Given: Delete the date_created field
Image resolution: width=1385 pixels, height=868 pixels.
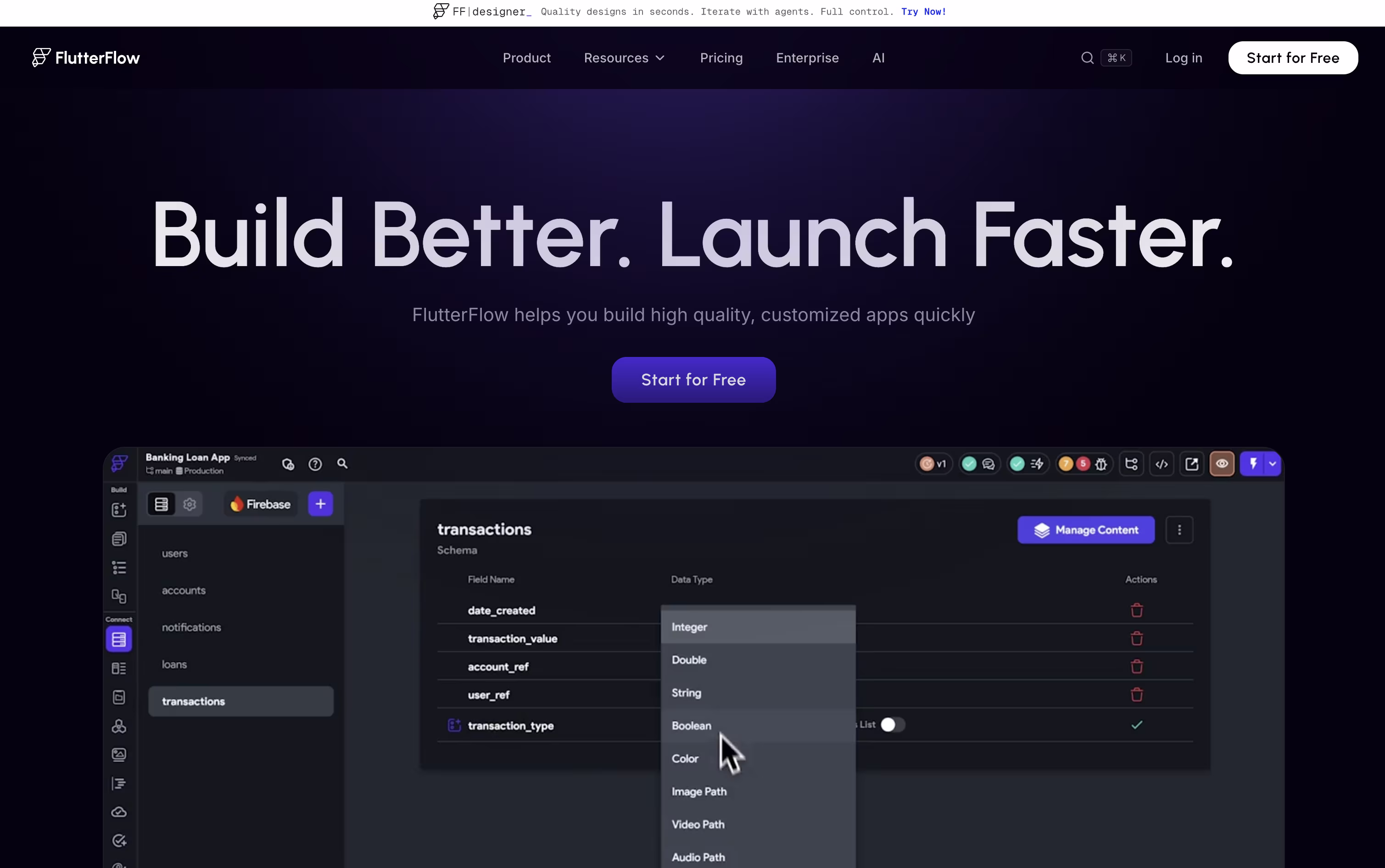Looking at the screenshot, I should coord(1136,610).
